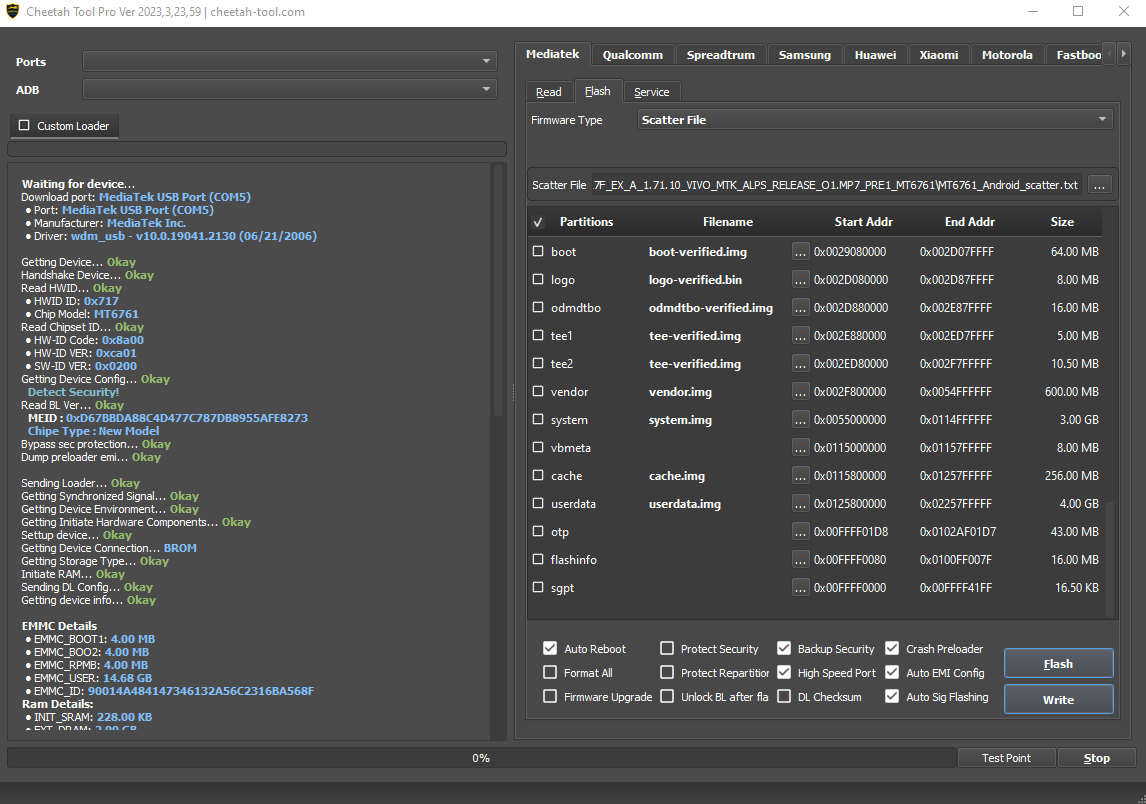
Task: Enable the Firmware Upgrade option
Action: click(x=550, y=696)
